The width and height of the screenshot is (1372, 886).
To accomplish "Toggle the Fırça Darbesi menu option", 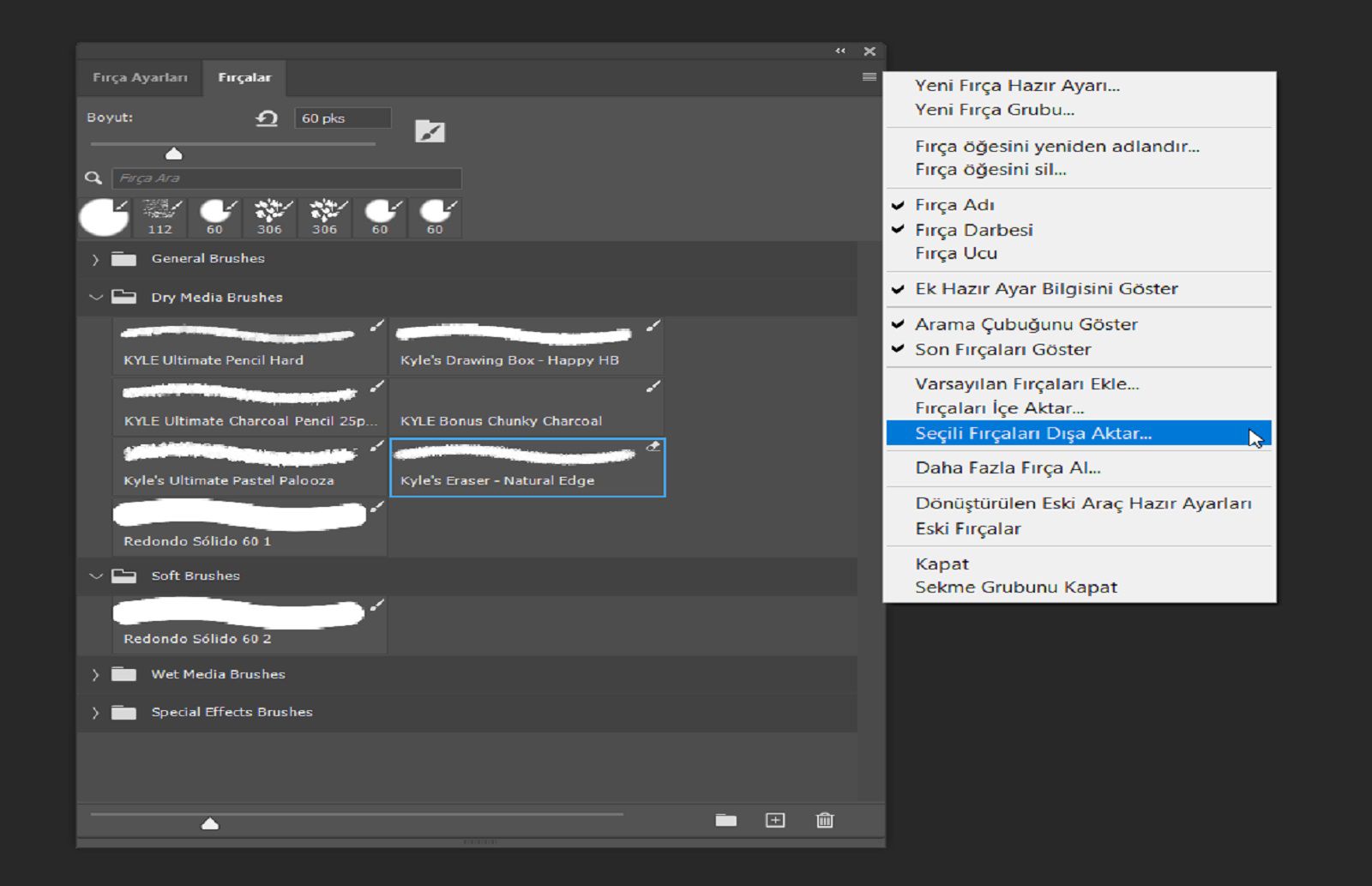I will coord(1079,230).
